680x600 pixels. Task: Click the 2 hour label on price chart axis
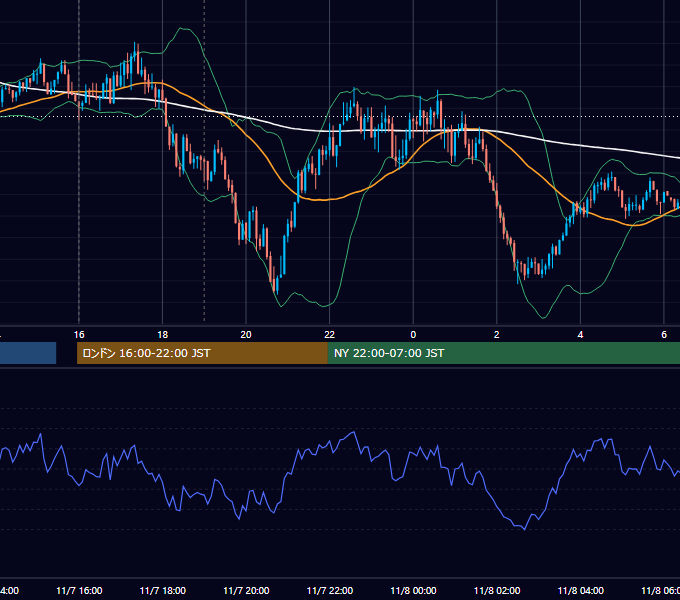(x=497, y=335)
